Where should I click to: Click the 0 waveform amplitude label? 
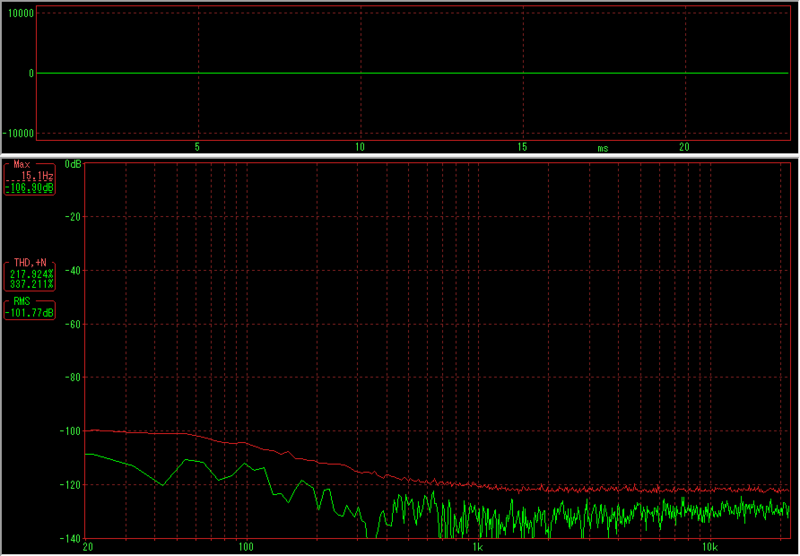coord(31,73)
